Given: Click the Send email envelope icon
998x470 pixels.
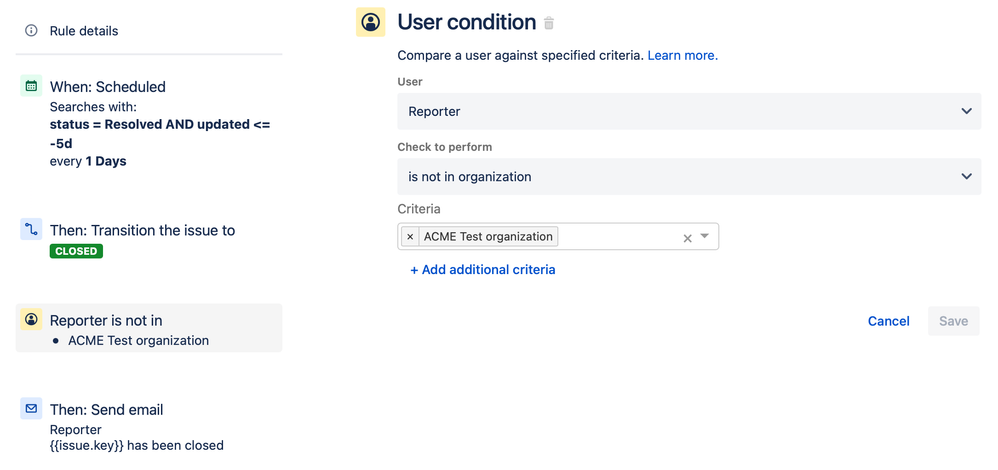Looking at the screenshot, I should (31, 409).
